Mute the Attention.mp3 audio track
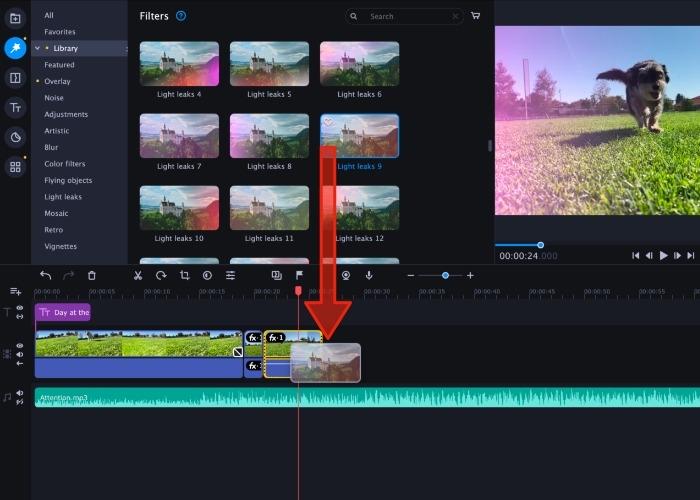700x500 pixels. point(19,393)
